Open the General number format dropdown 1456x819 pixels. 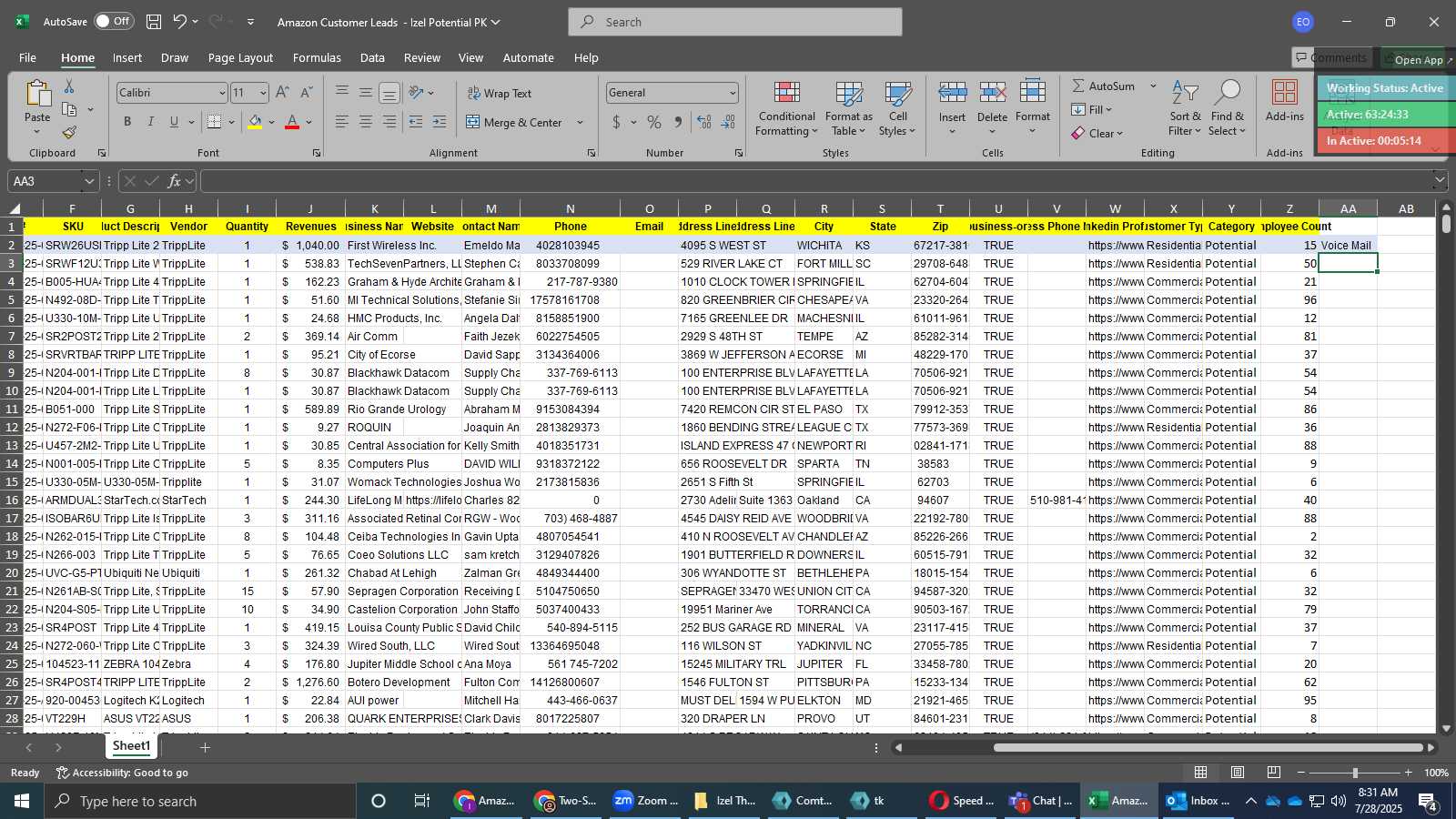point(733,93)
